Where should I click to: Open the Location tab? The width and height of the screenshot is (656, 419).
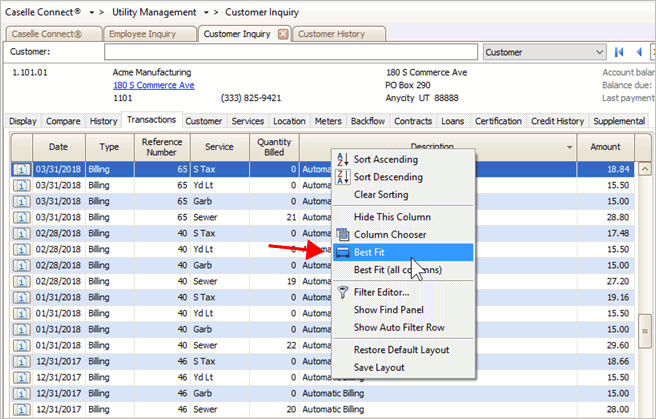pos(289,121)
